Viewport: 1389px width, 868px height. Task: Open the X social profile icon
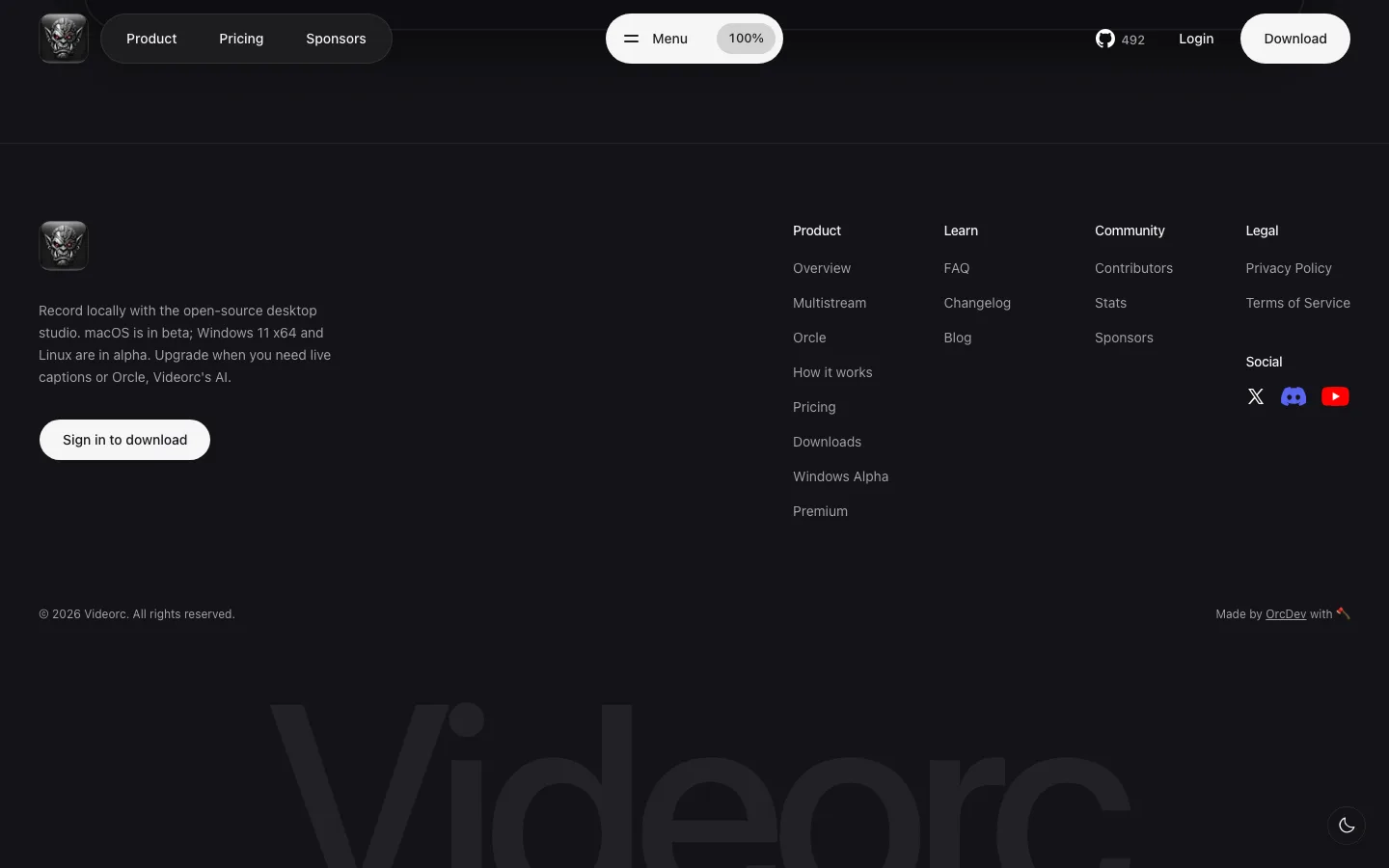click(x=1256, y=396)
